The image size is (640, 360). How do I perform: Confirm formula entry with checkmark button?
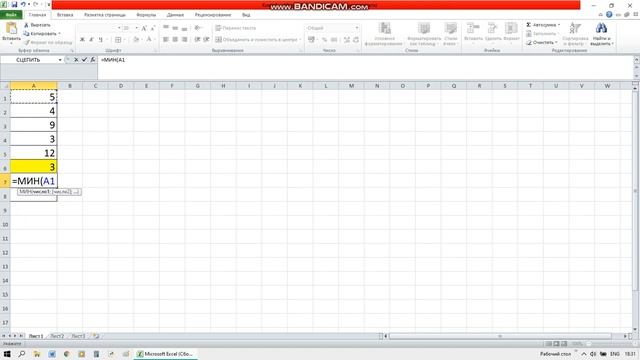point(84,60)
